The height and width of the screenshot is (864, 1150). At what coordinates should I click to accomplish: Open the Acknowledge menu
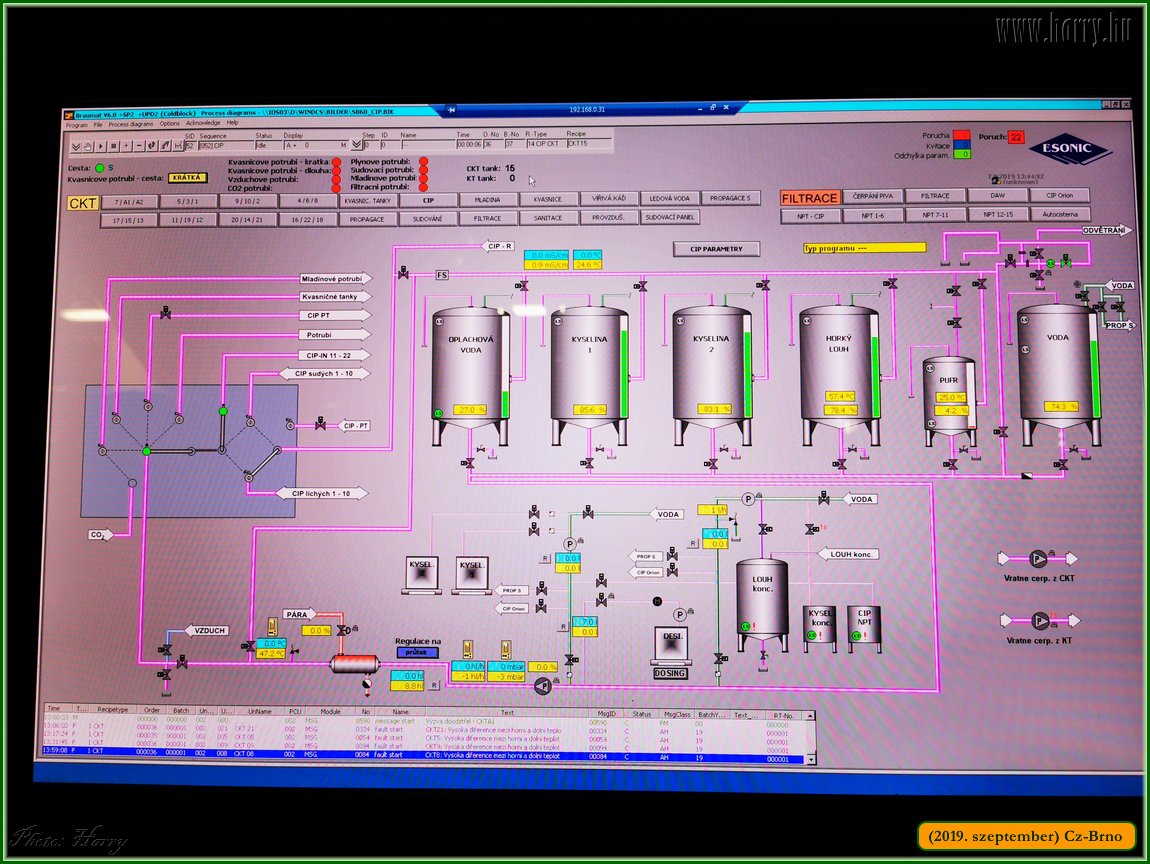[x=203, y=124]
